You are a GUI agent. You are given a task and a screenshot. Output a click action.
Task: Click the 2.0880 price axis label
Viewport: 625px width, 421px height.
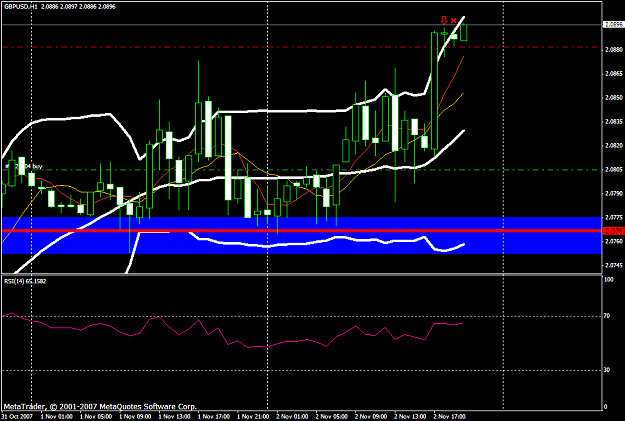[x=614, y=50]
